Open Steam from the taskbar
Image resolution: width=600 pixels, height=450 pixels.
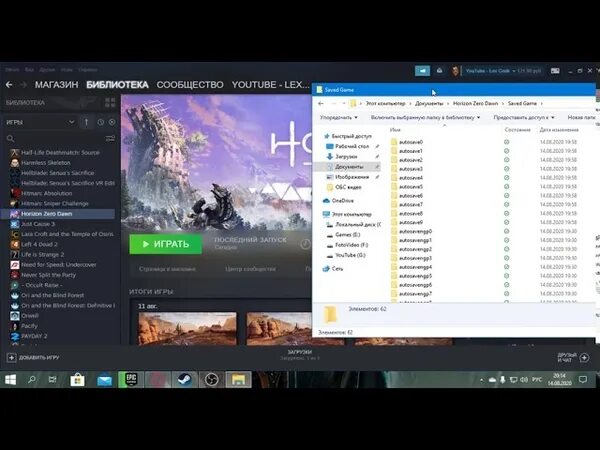pyautogui.click(x=184, y=380)
